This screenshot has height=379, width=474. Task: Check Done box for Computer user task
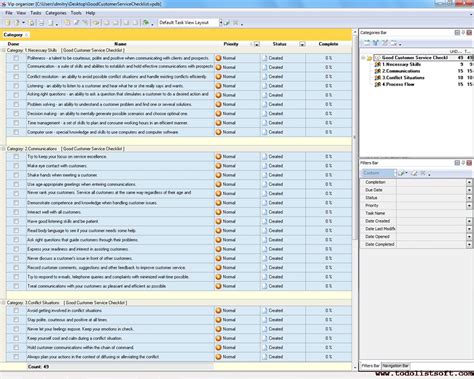click(16, 132)
